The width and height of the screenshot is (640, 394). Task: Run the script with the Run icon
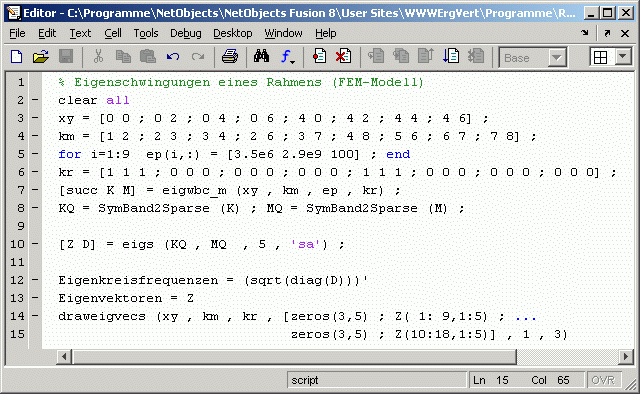coord(451,56)
